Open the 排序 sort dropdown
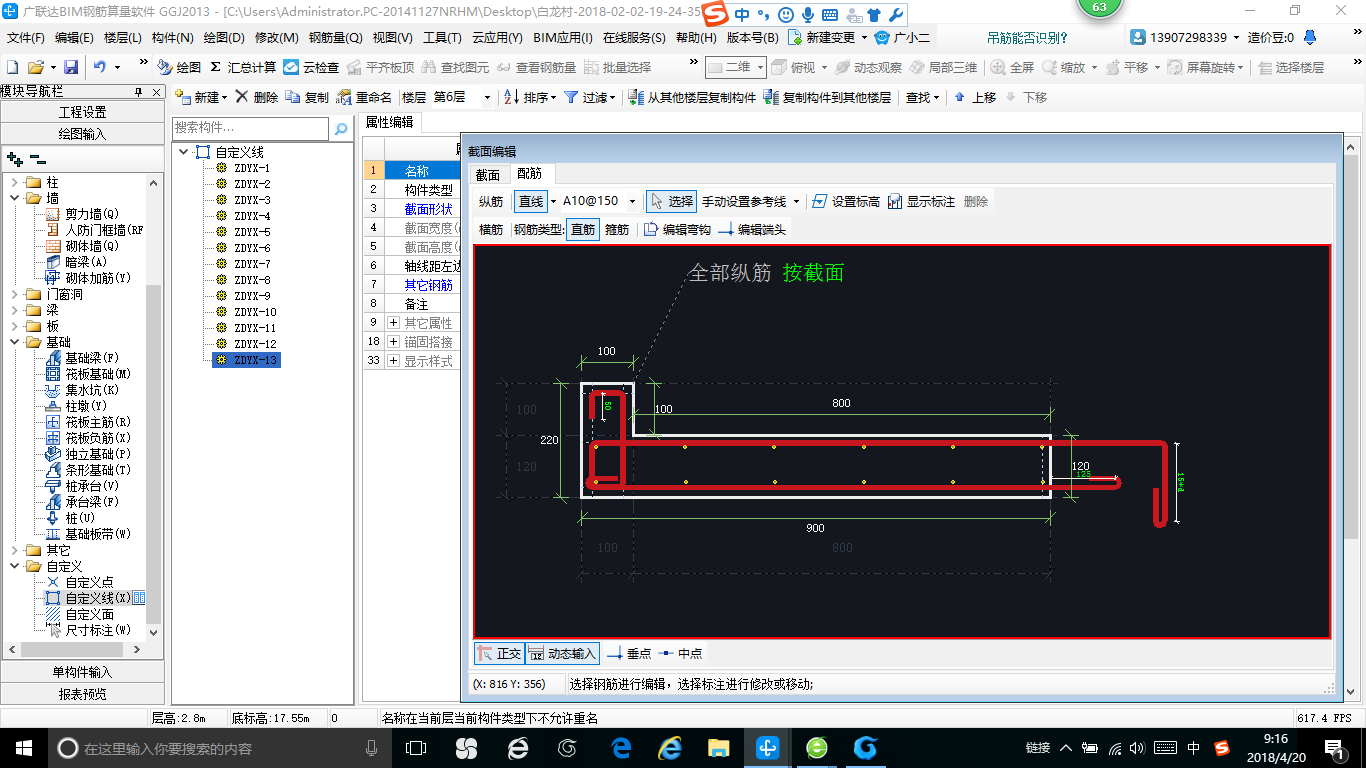The width and height of the screenshot is (1366, 768). [530, 97]
